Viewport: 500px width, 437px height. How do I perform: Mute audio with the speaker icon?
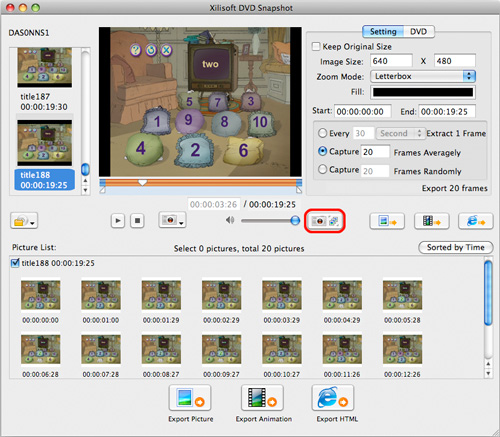coord(230,220)
